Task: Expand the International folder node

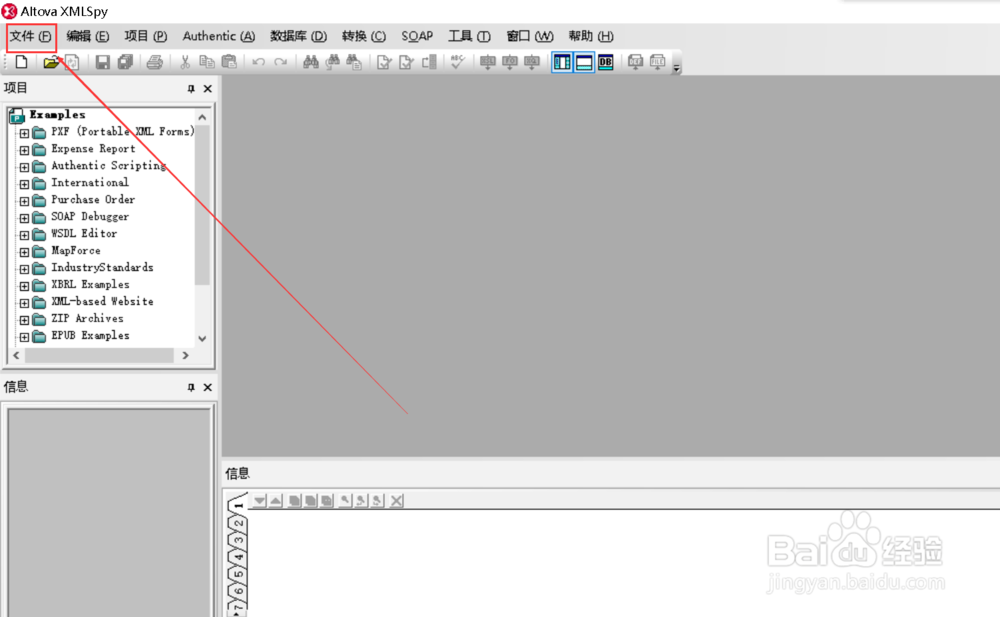Action: pyautogui.click(x=24, y=184)
